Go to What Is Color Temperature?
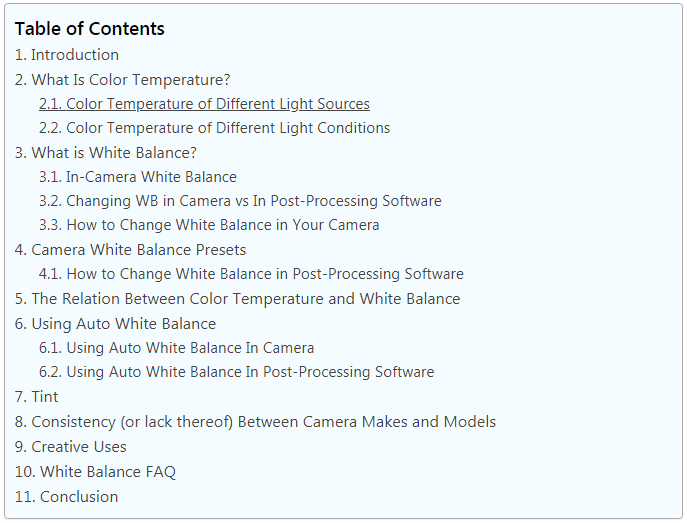Screen dimensions: 687x523 (122, 80)
